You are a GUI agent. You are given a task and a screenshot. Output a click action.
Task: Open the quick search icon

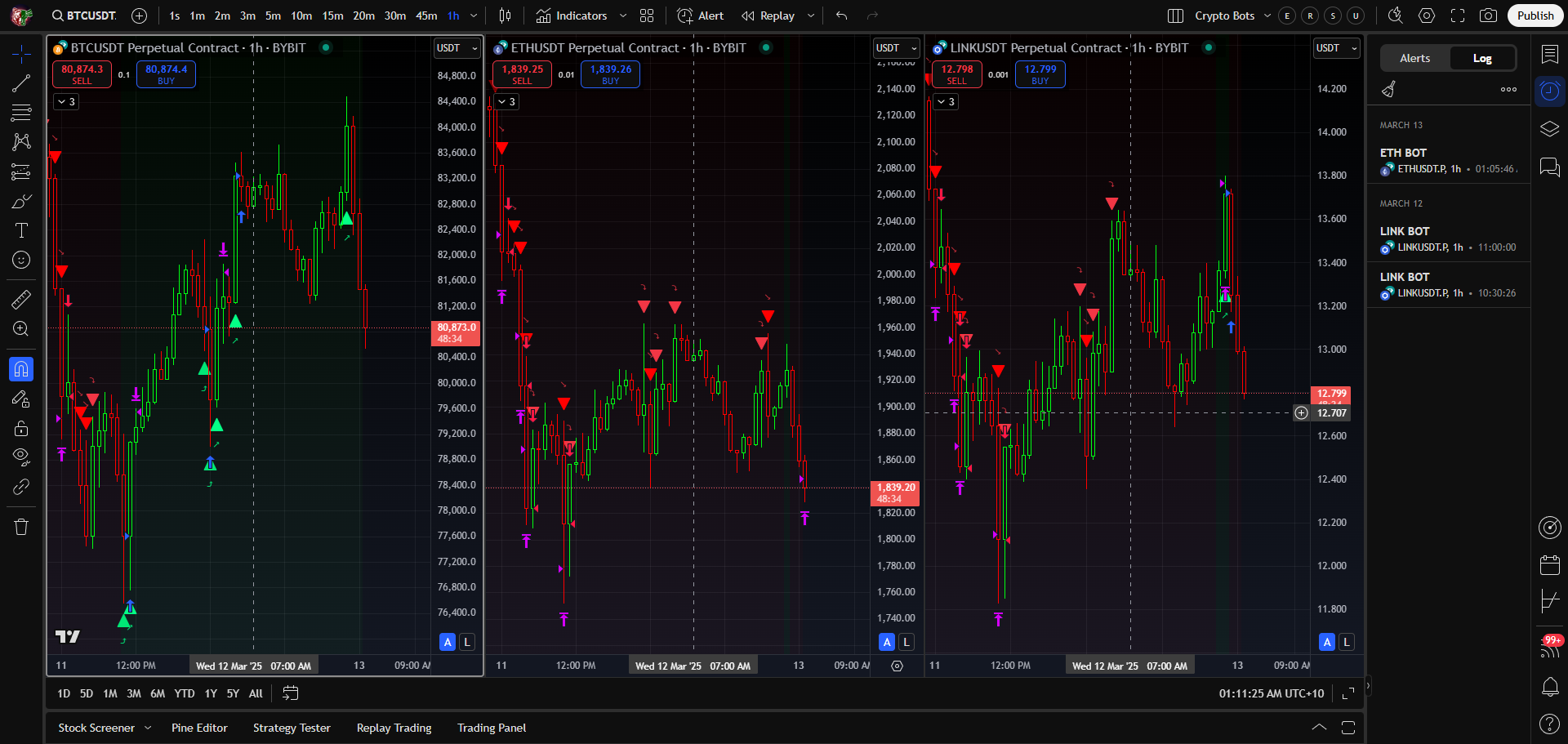pos(1396,16)
